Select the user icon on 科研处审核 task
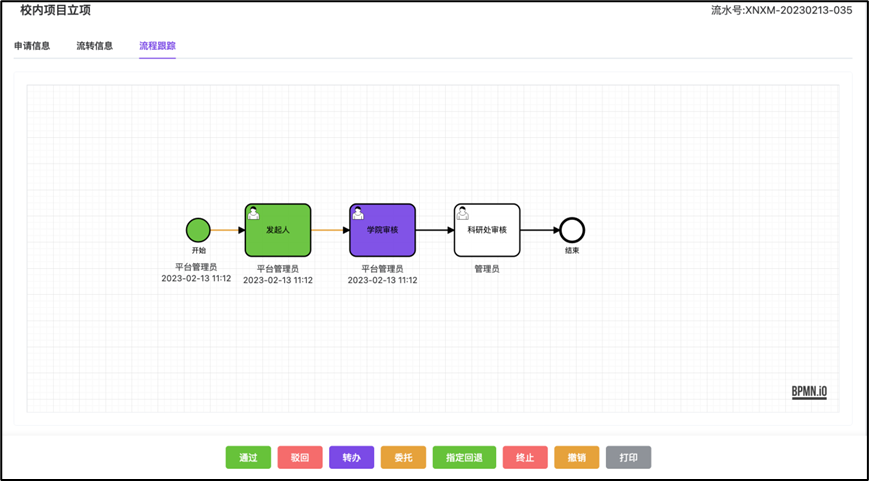Image resolution: width=869 pixels, height=481 pixels. point(462,213)
